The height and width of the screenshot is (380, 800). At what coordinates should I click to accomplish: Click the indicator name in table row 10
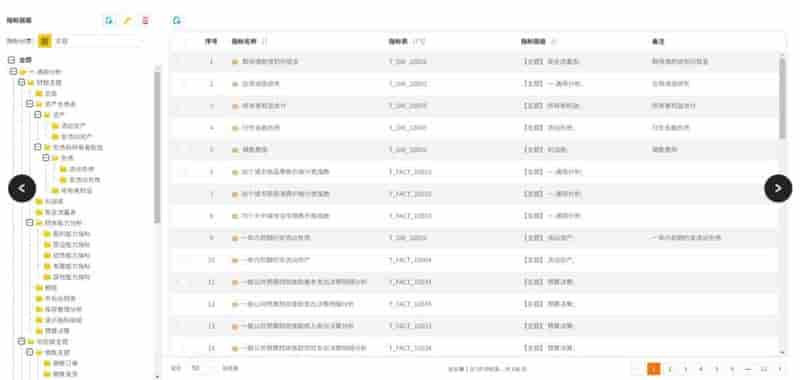coord(276,260)
